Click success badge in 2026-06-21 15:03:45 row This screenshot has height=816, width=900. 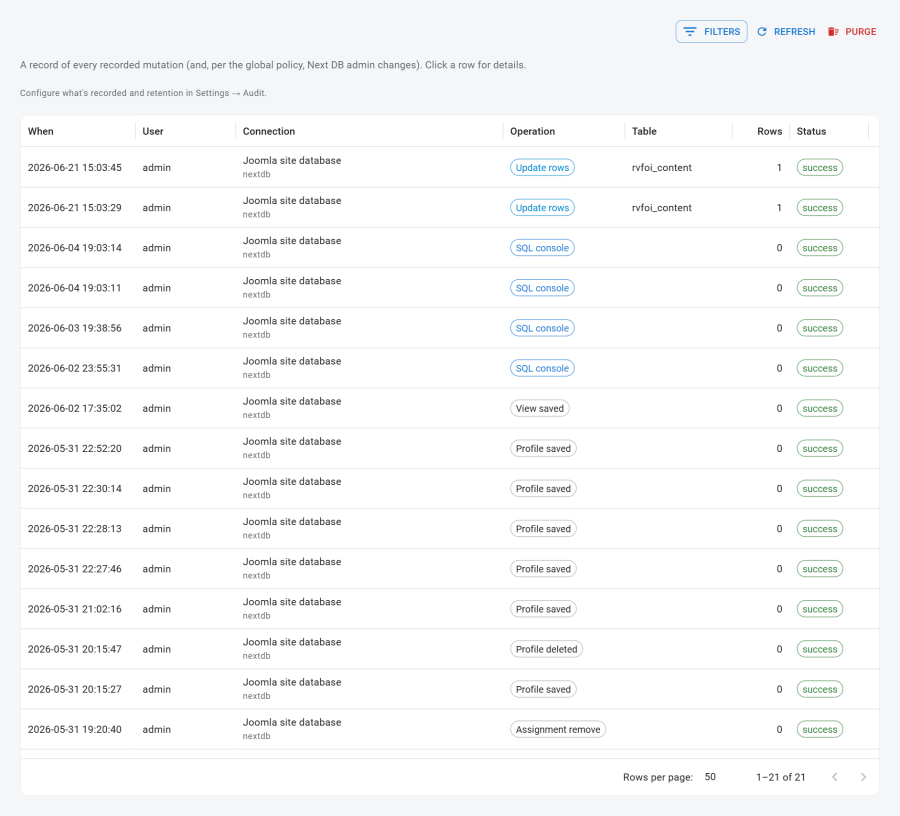819,168
